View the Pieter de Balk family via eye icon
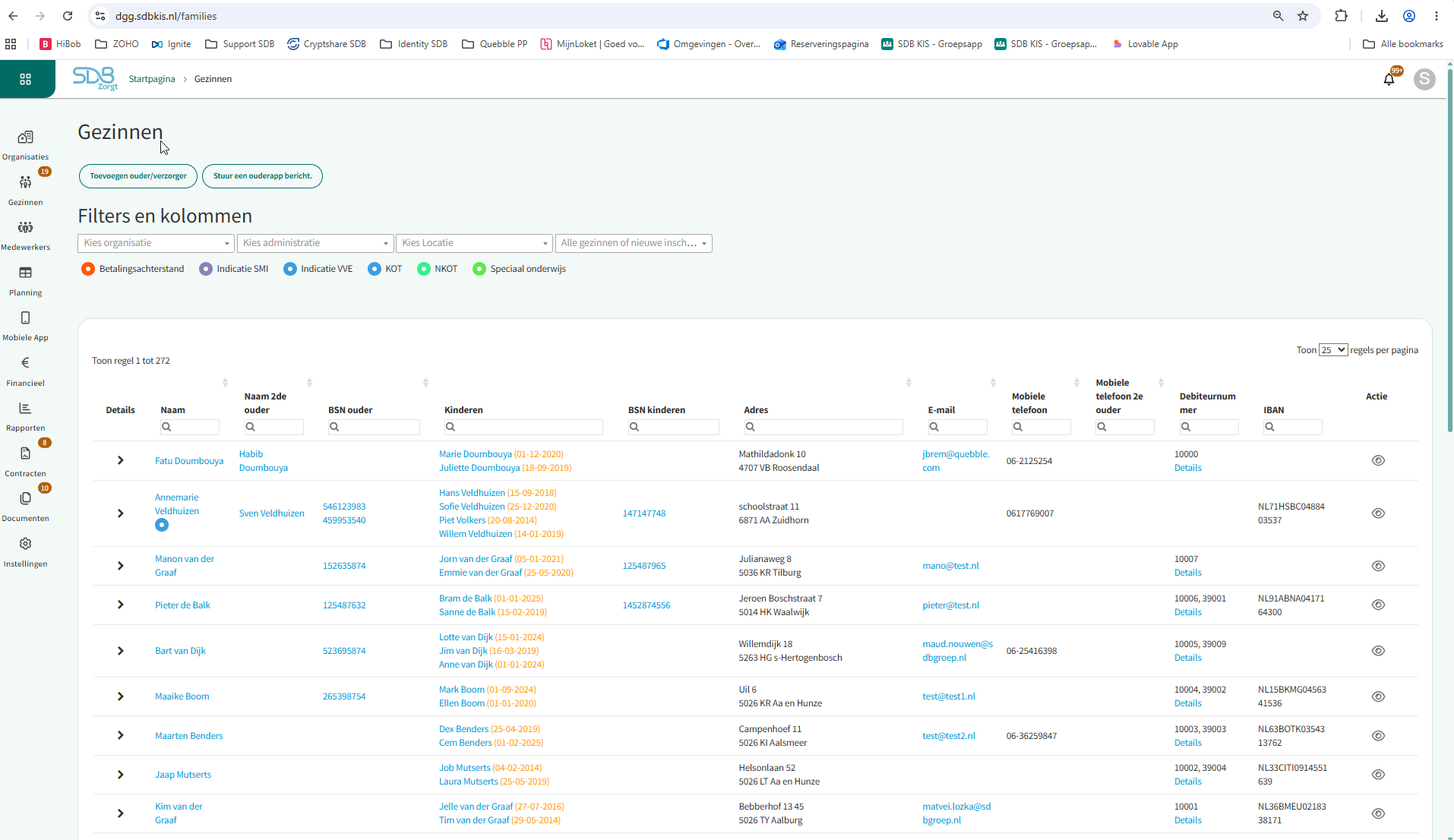Image resolution: width=1454 pixels, height=840 pixels. 1378,605
